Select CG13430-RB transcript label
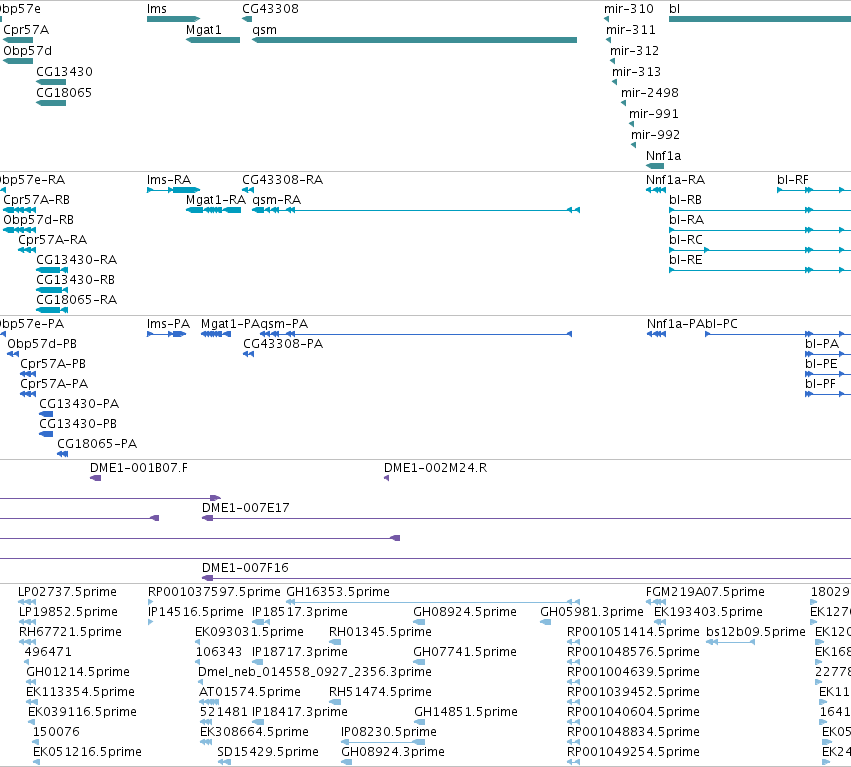The height and width of the screenshot is (767, 851). pos(75,280)
